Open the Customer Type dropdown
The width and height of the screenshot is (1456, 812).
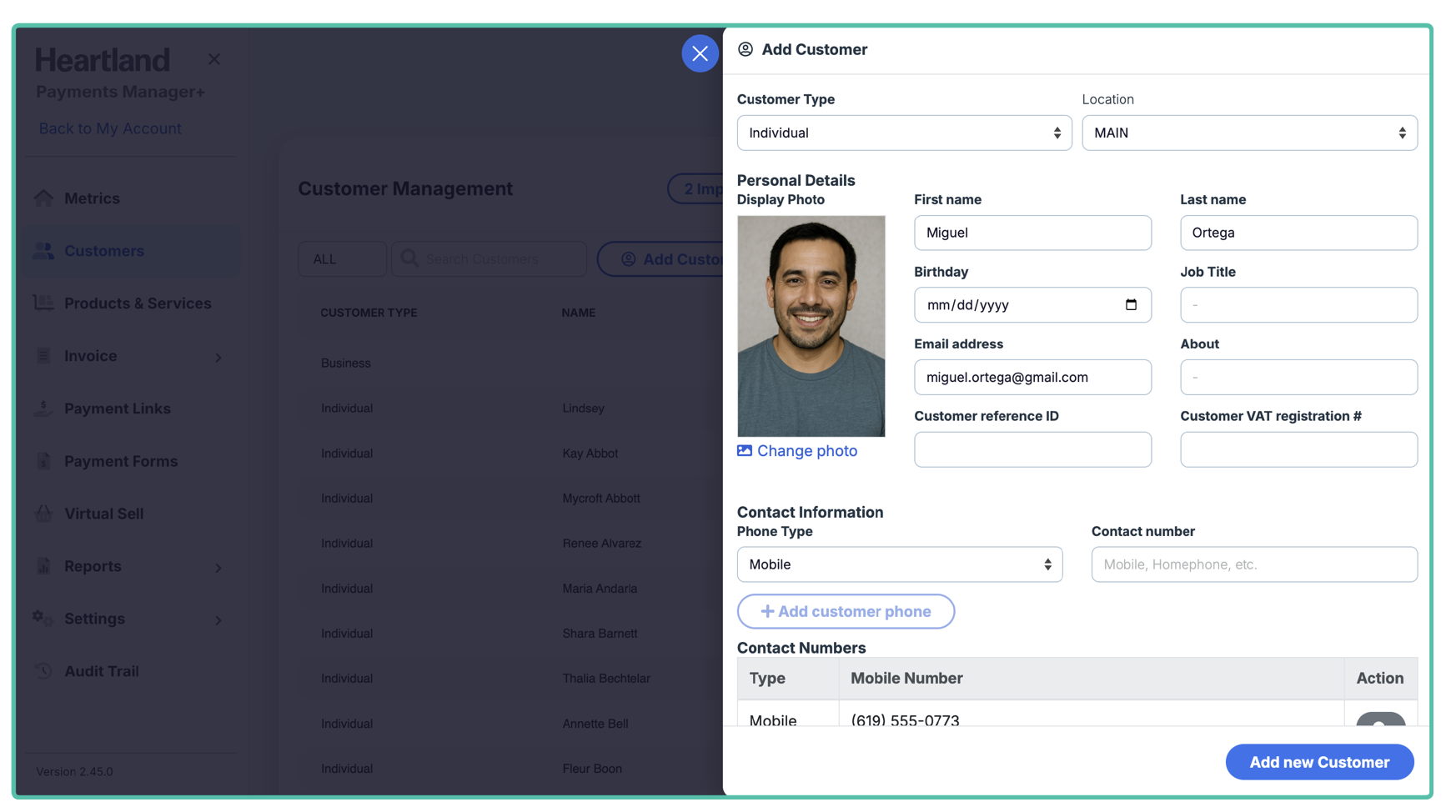pos(904,133)
